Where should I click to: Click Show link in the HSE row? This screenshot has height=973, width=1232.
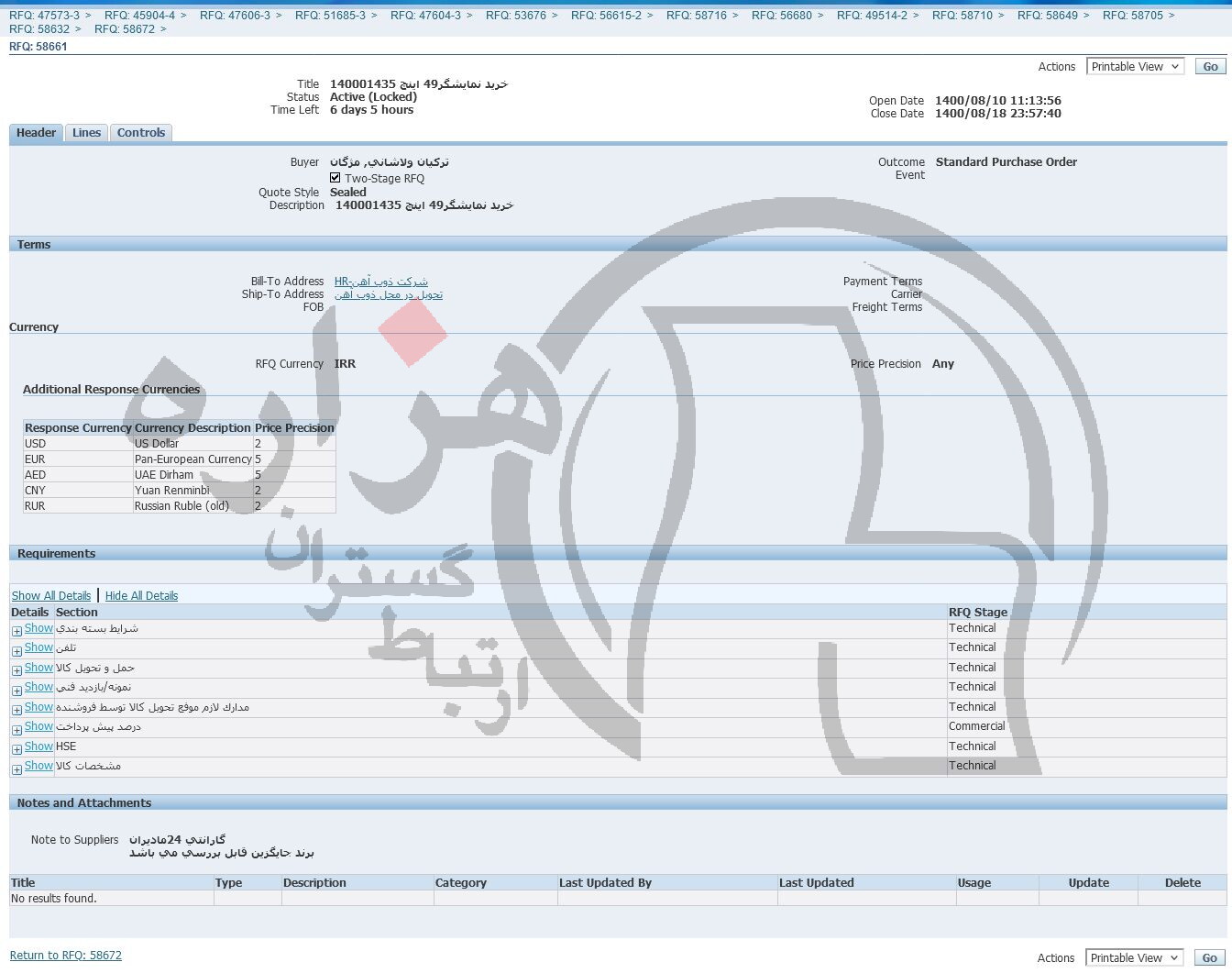(x=38, y=746)
